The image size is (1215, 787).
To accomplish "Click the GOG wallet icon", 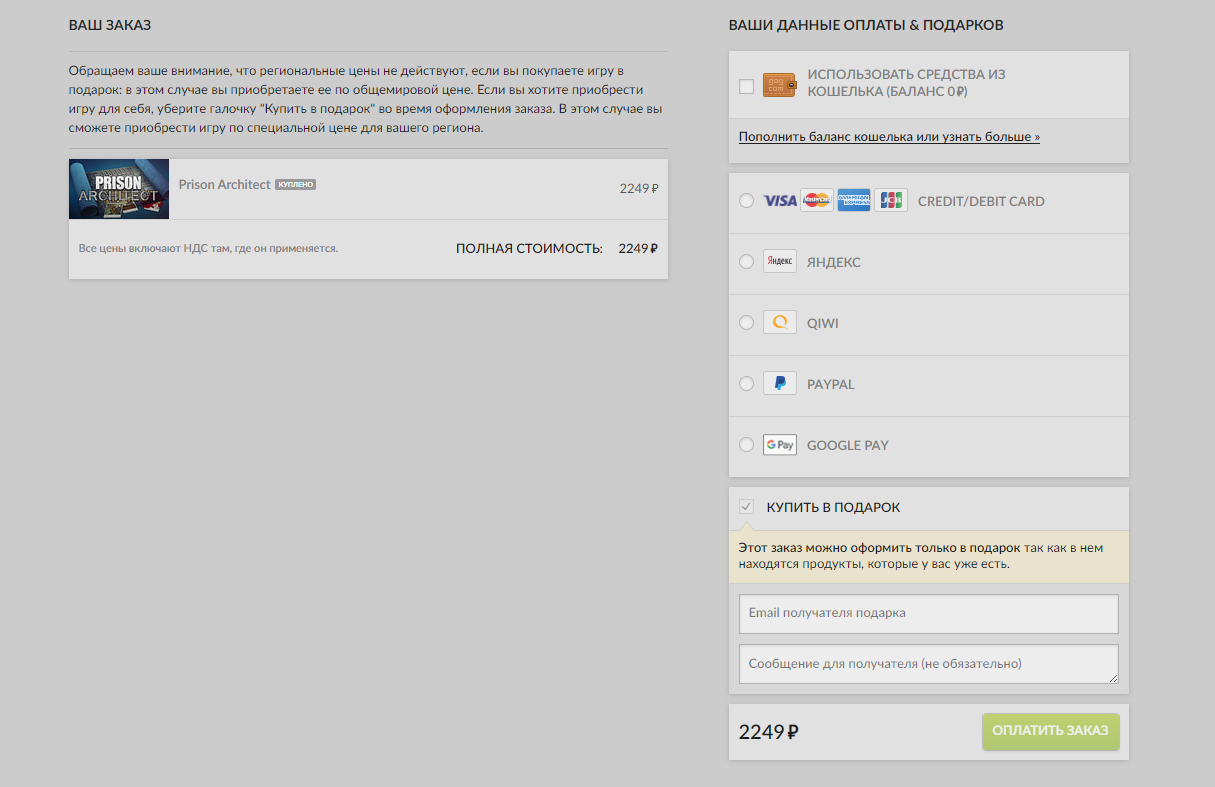I will click(x=779, y=85).
